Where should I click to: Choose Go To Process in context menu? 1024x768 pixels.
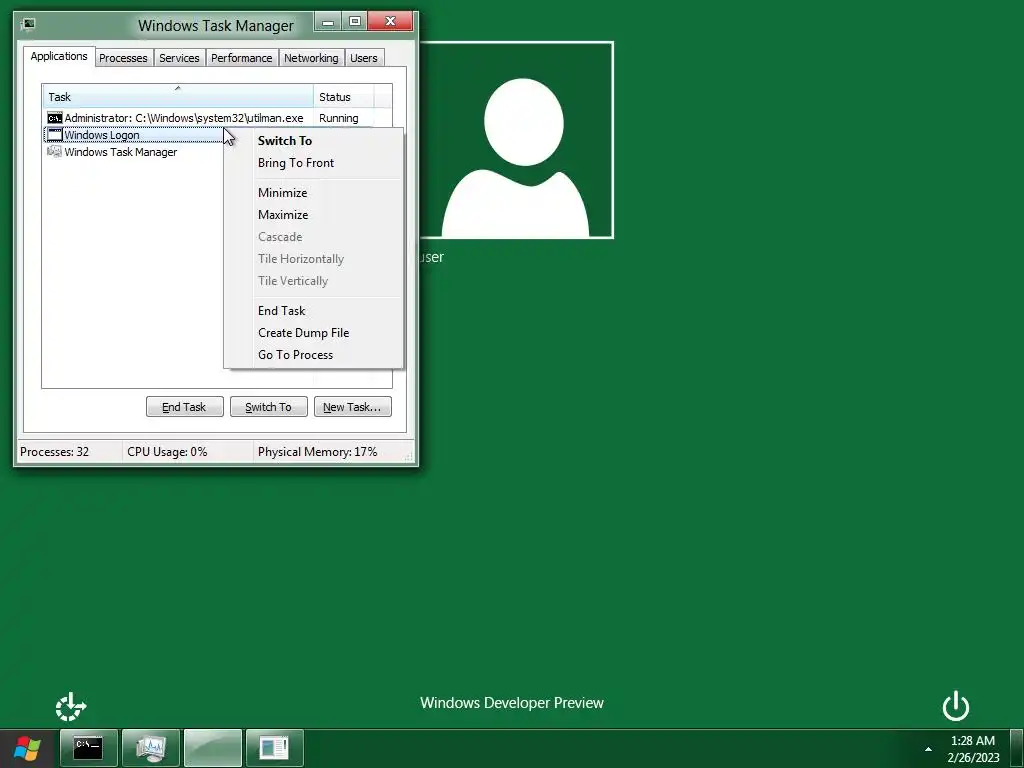coord(313,355)
